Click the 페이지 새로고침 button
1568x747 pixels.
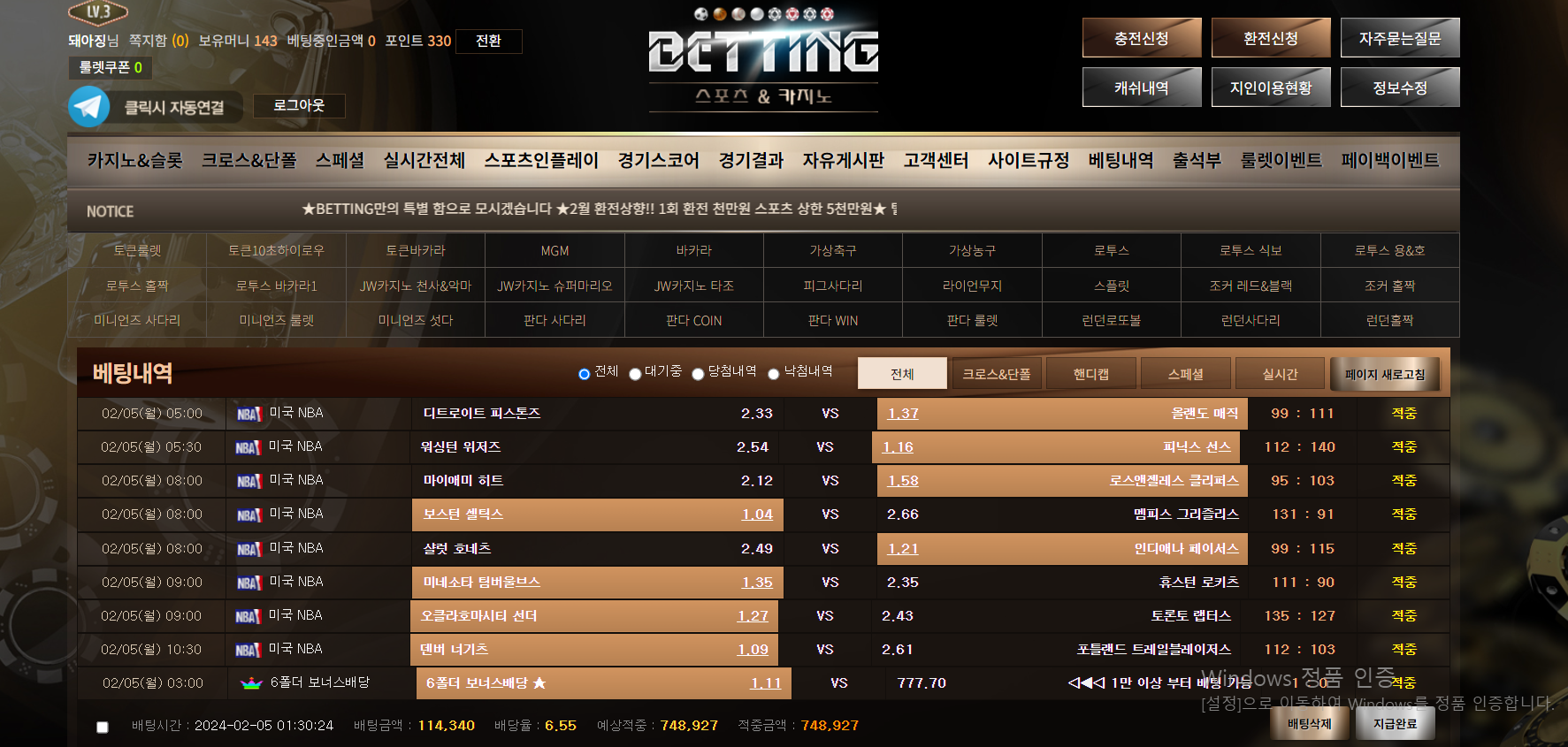pos(1384,374)
